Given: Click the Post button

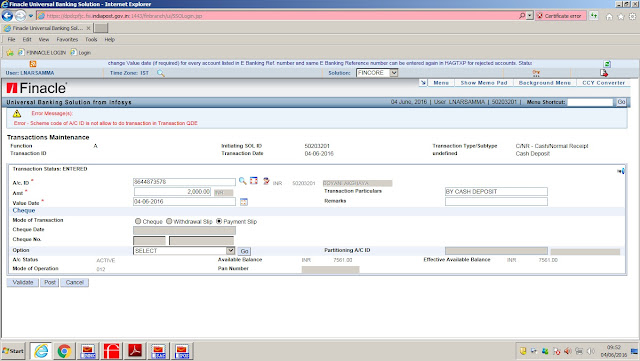Looking at the screenshot, I should coord(50,283).
